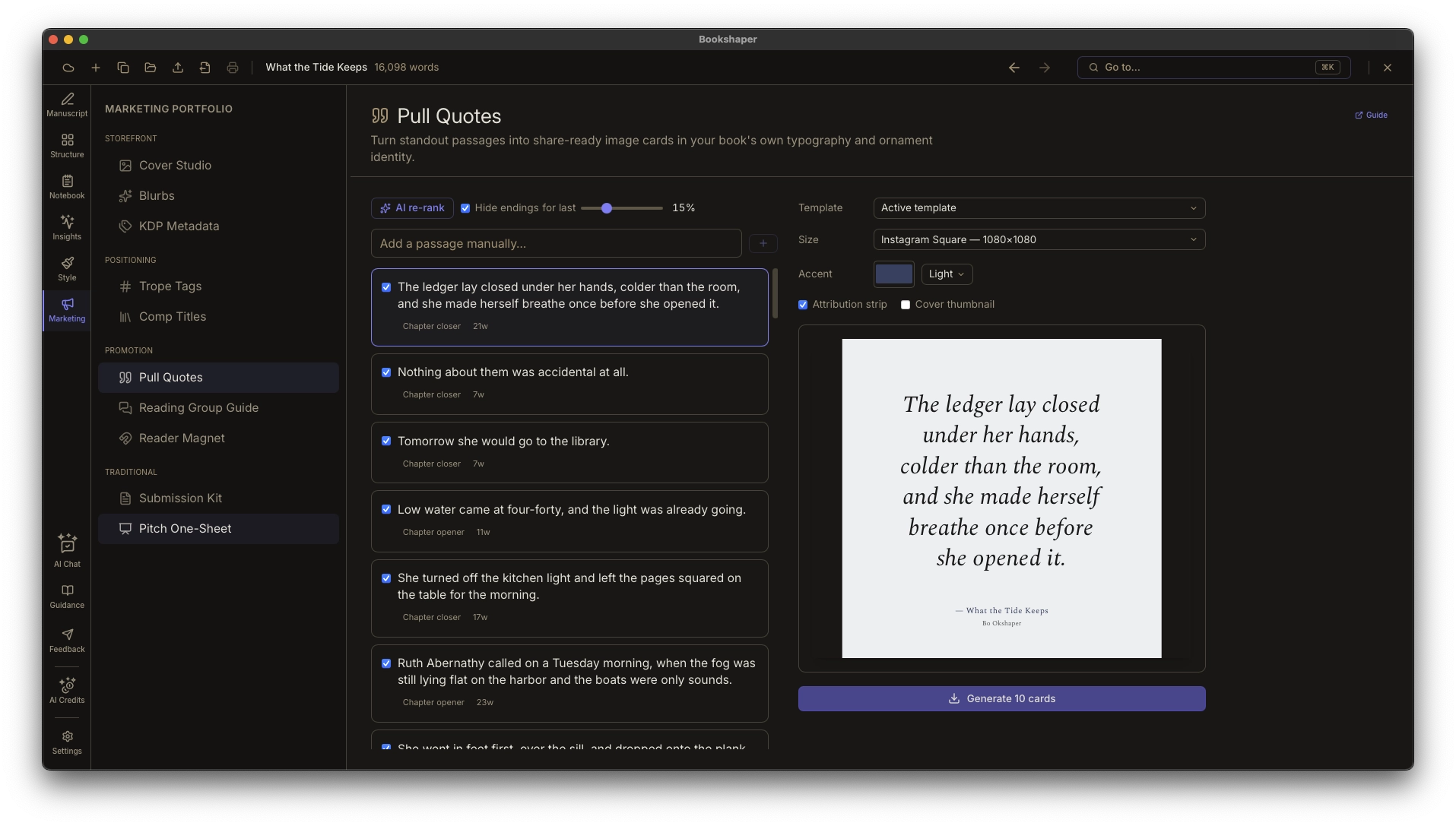Viewport: 1456px width, 826px height.
Task: Open the Insights sidebar section
Action: point(67,228)
